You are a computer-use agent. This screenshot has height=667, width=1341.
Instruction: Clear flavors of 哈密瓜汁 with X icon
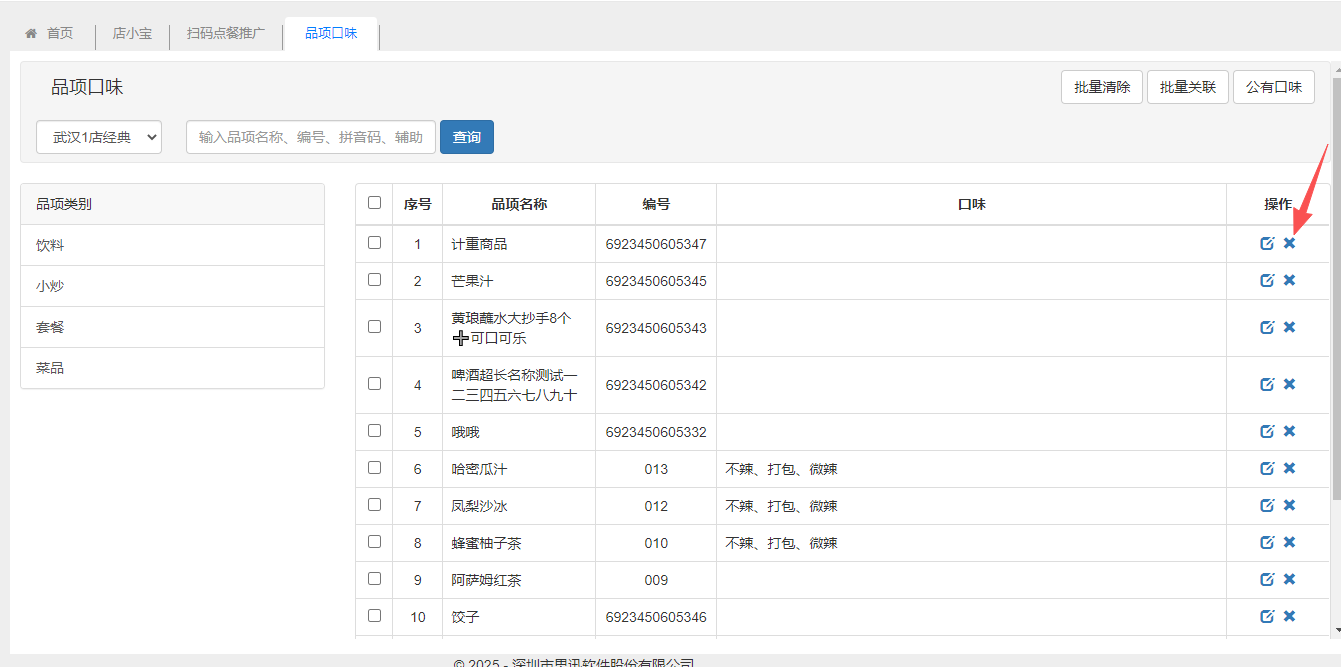coord(1289,469)
